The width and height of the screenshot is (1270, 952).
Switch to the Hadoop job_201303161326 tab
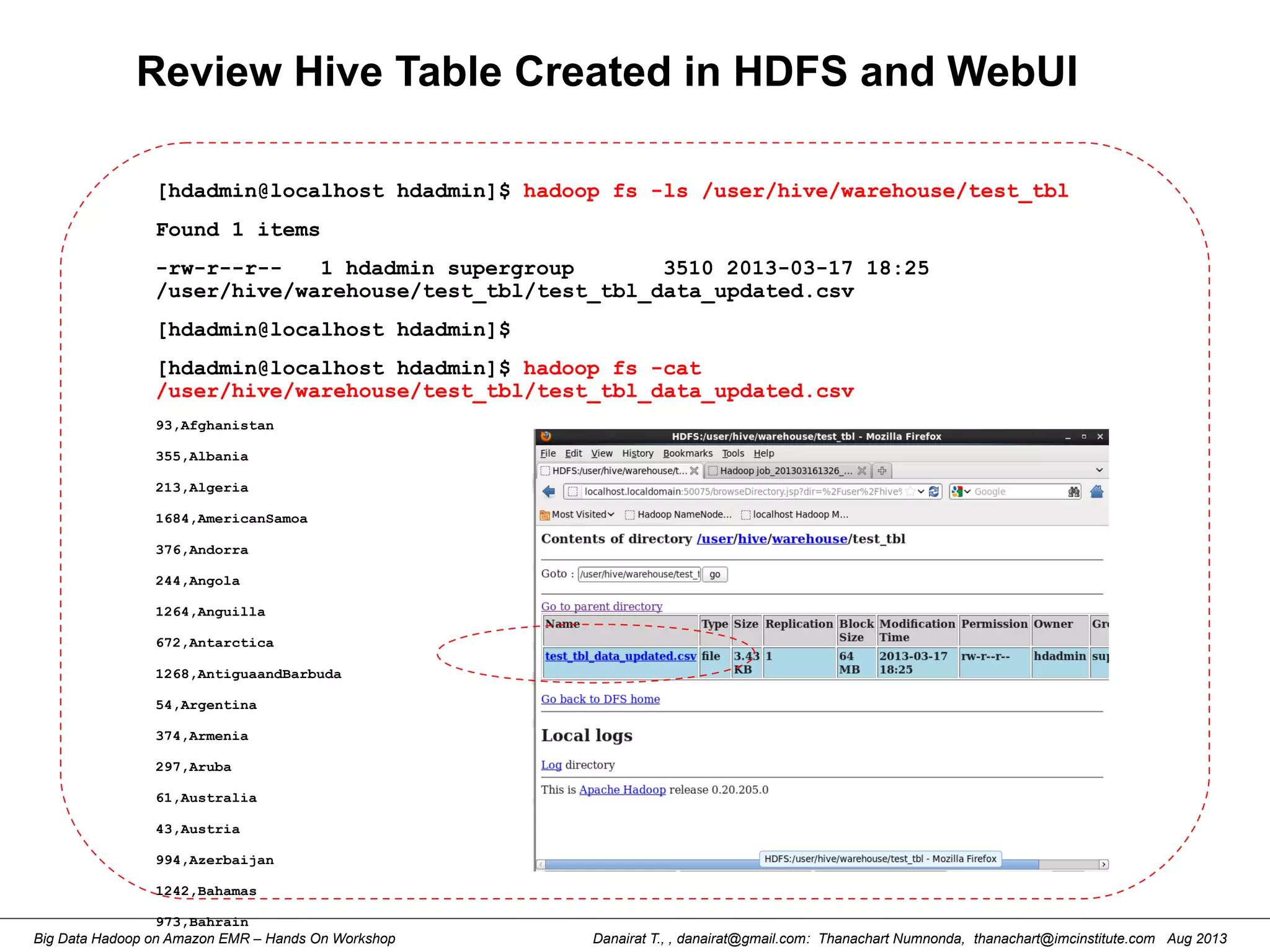point(786,470)
